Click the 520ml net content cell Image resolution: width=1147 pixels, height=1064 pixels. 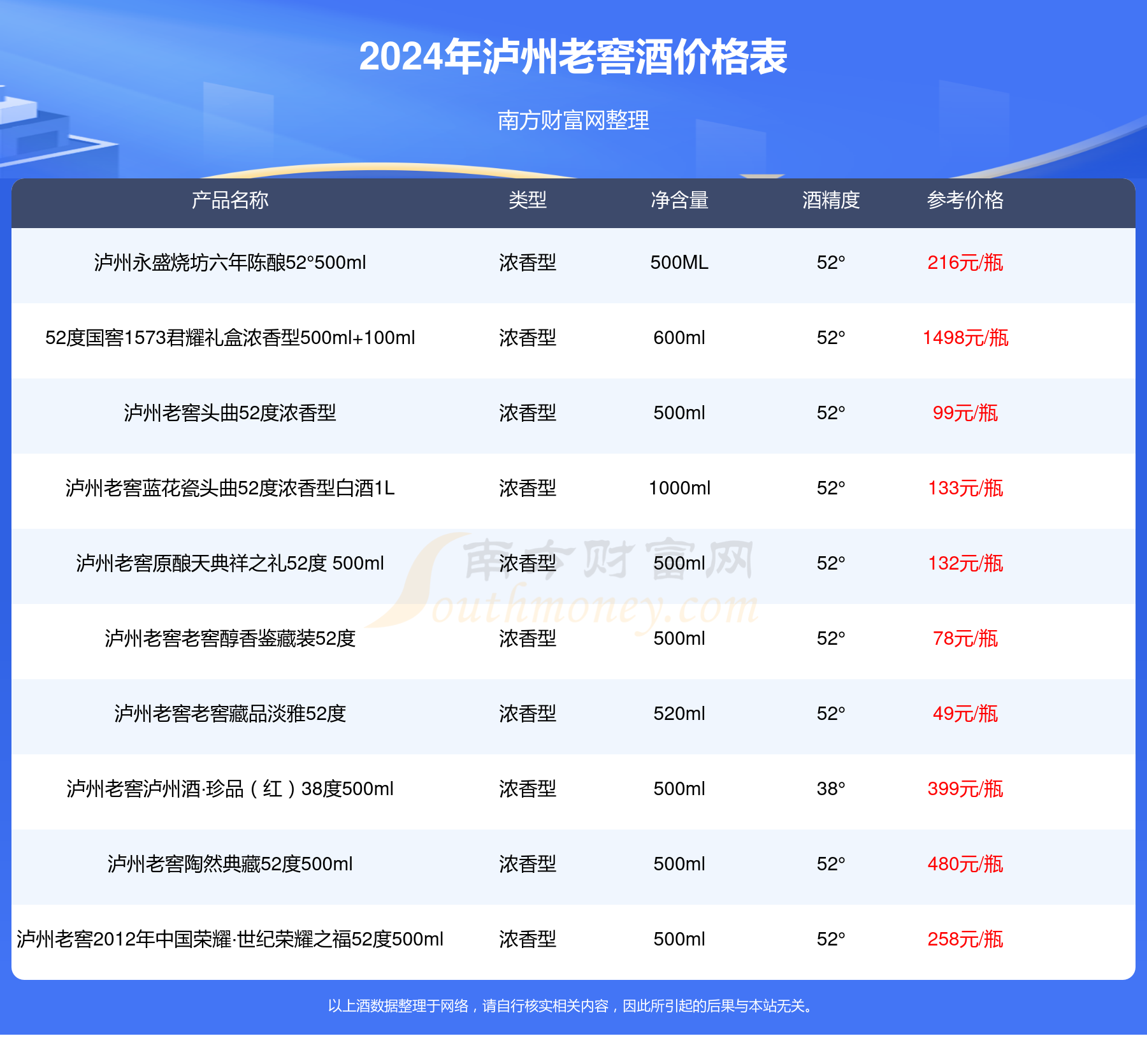click(x=679, y=714)
